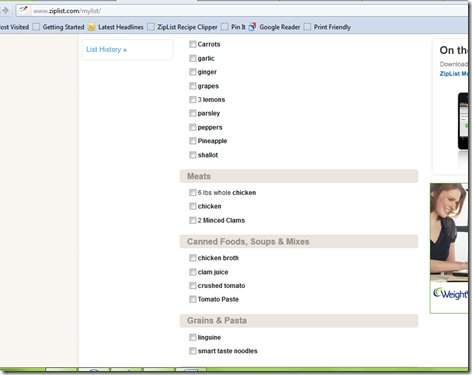The image size is (472, 375).
Task: Click the 2 Minced Clams text
Action: pyautogui.click(x=221, y=220)
